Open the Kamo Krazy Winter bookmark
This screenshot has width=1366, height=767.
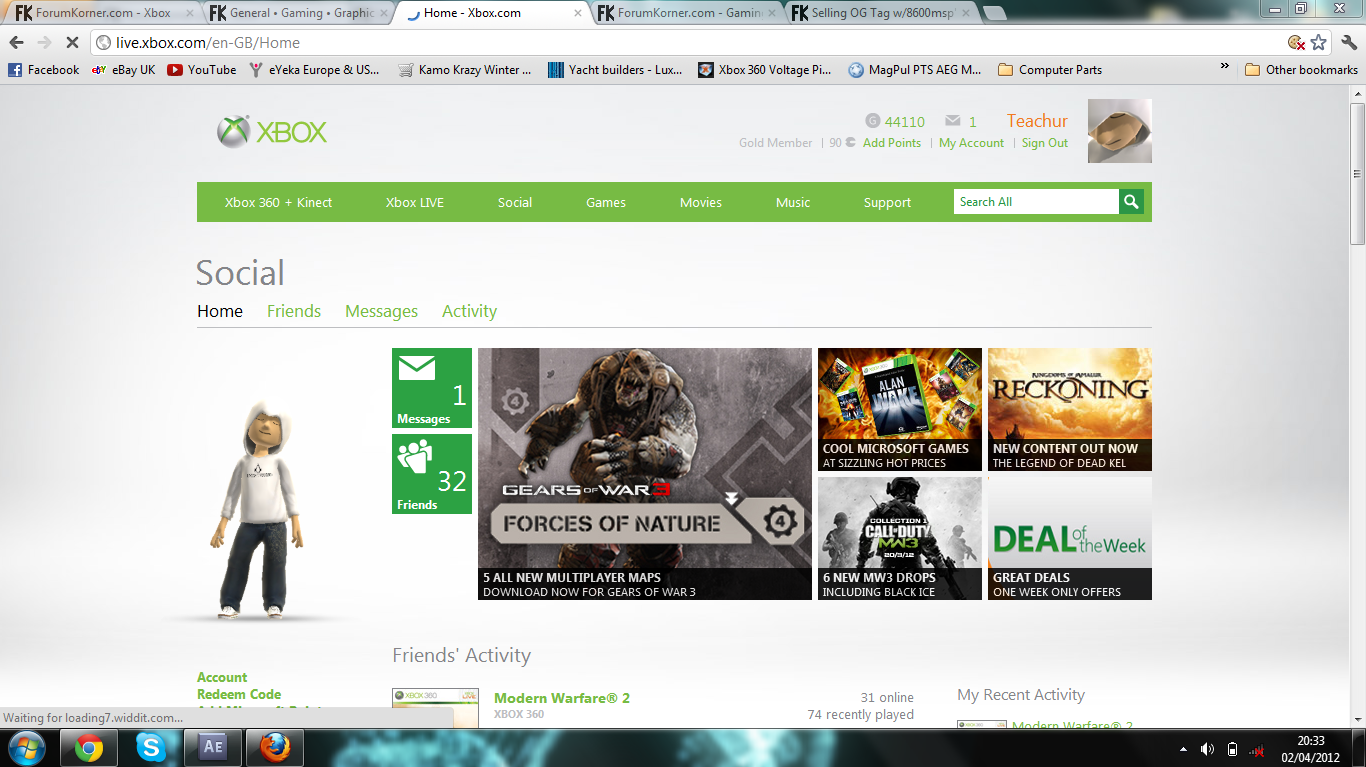[x=465, y=70]
